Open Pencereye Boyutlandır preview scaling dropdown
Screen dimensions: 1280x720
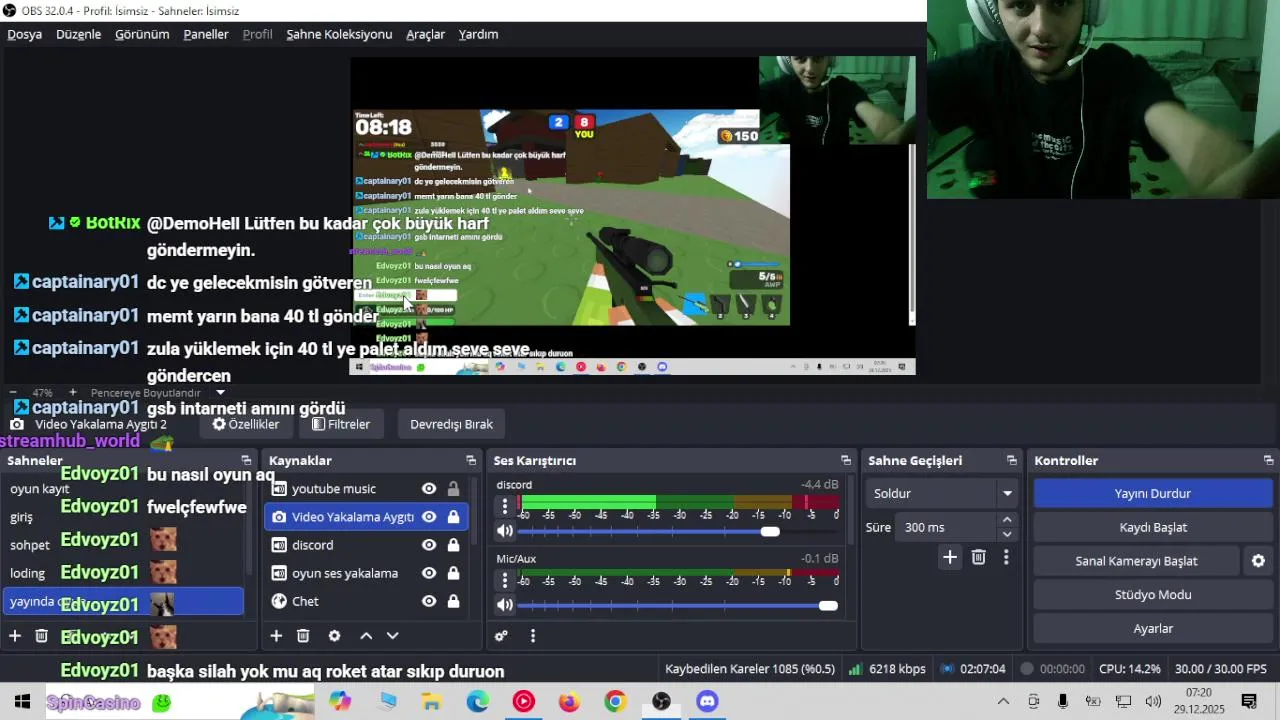[x=157, y=393]
